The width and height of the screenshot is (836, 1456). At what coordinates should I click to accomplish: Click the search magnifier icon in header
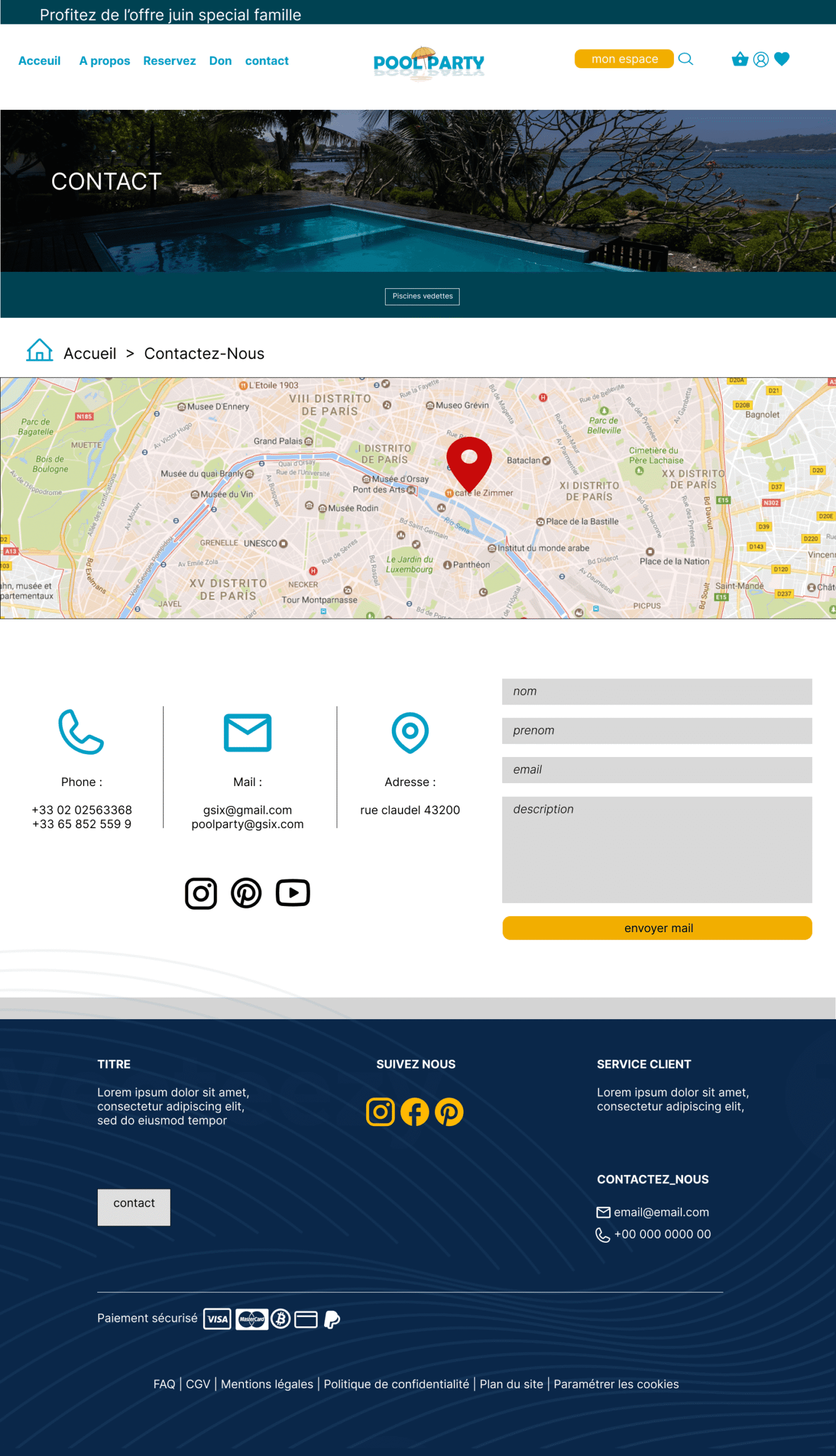685,59
